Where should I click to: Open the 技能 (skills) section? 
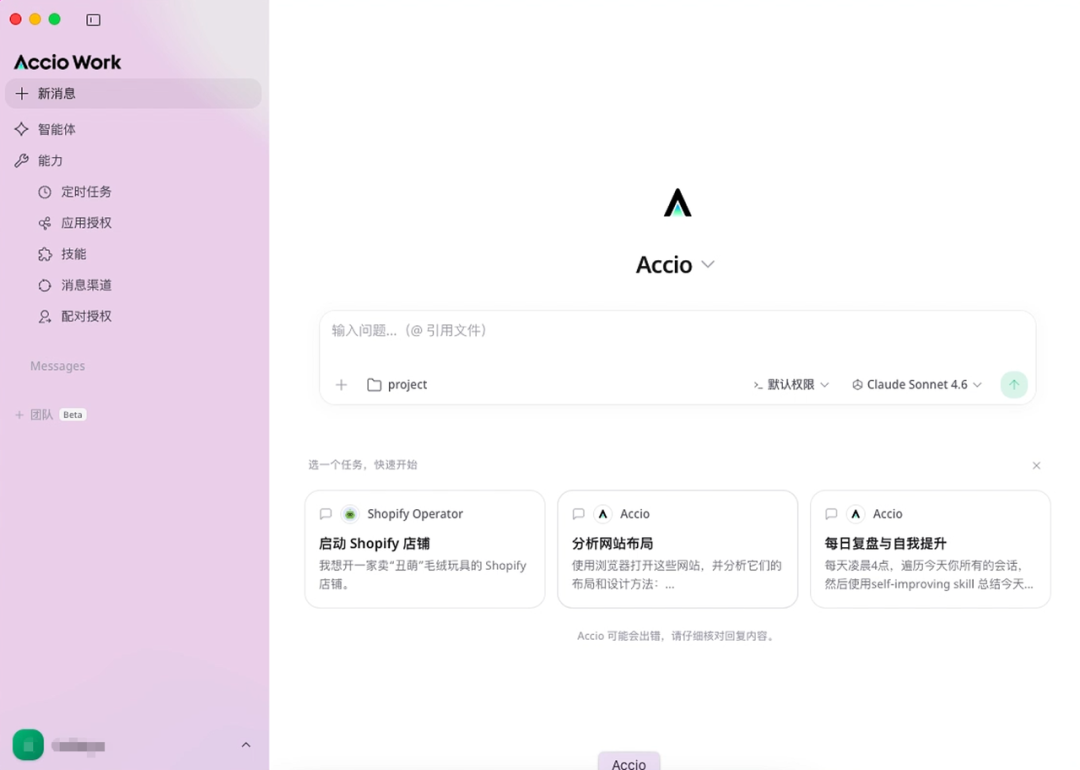72,253
